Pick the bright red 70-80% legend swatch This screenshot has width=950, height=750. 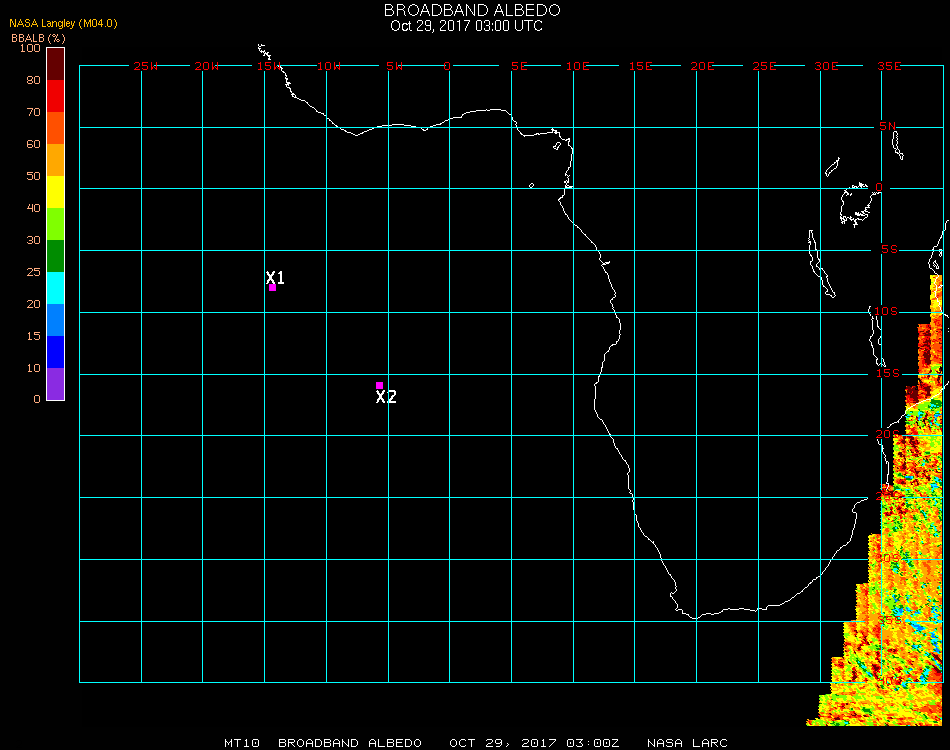(55, 96)
